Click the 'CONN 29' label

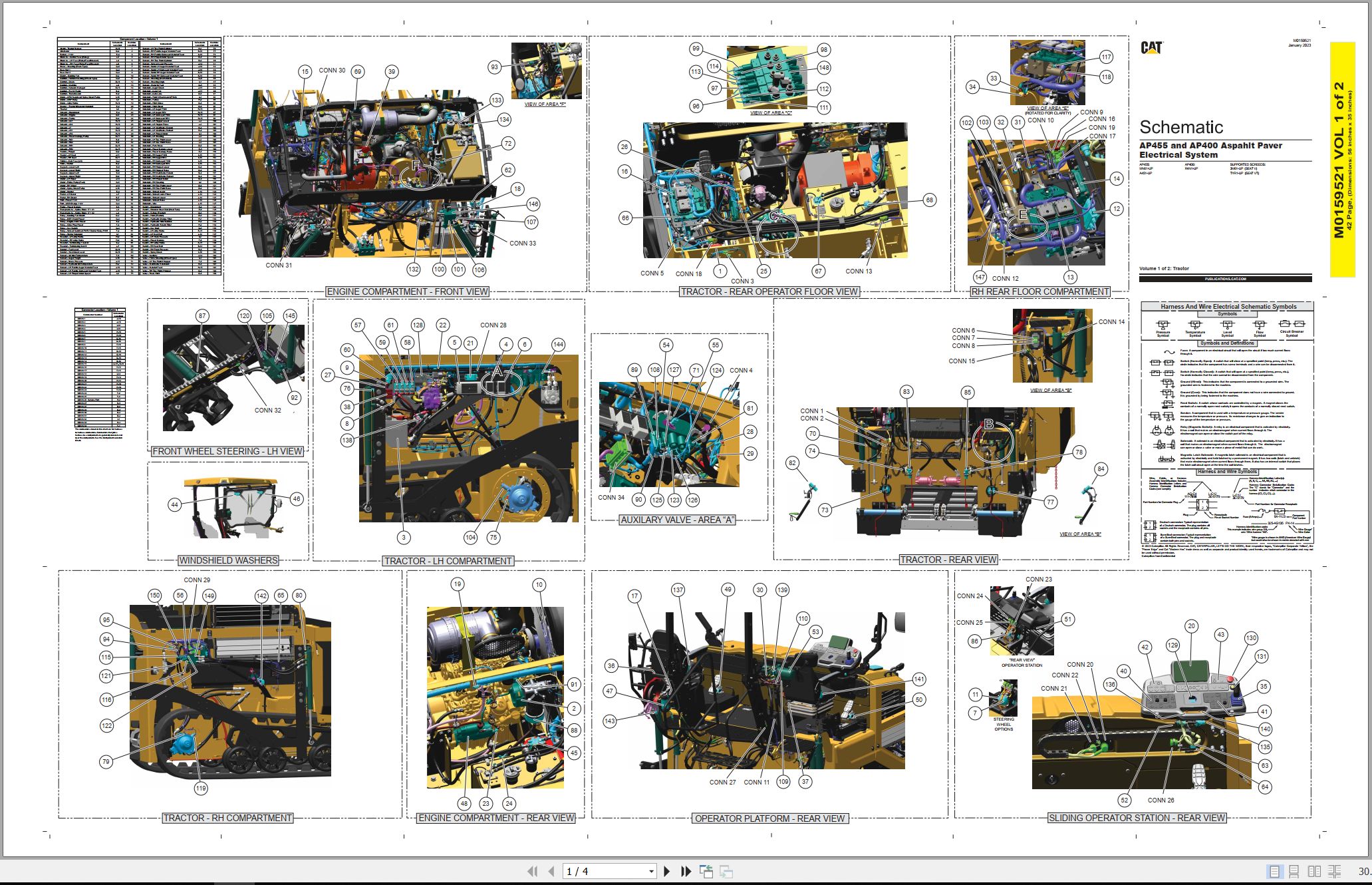click(x=197, y=580)
